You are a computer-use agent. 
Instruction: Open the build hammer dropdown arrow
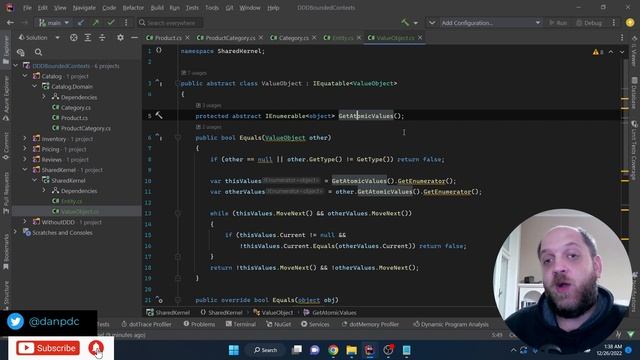point(416,23)
